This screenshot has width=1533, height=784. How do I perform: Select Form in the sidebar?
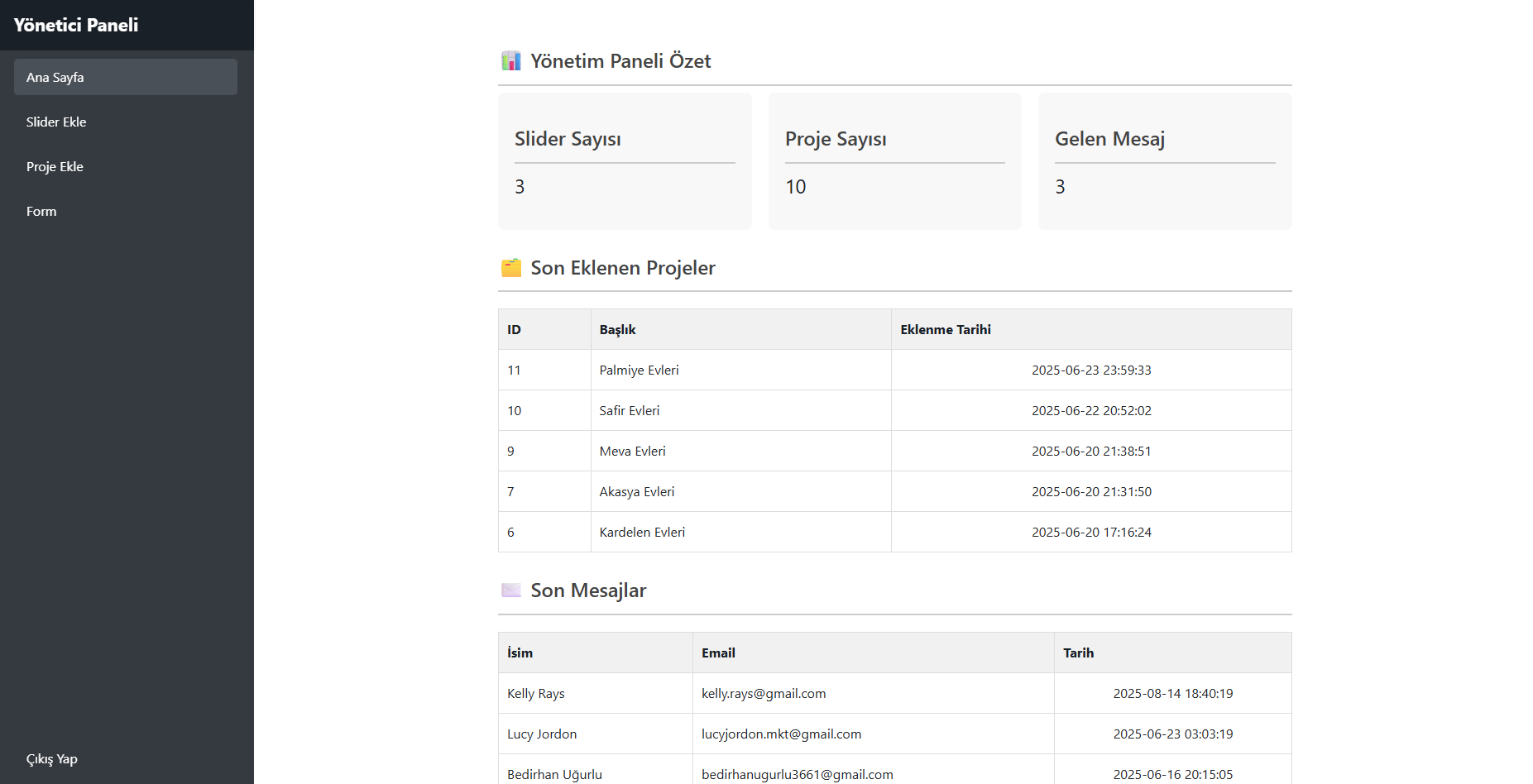[41, 211]
